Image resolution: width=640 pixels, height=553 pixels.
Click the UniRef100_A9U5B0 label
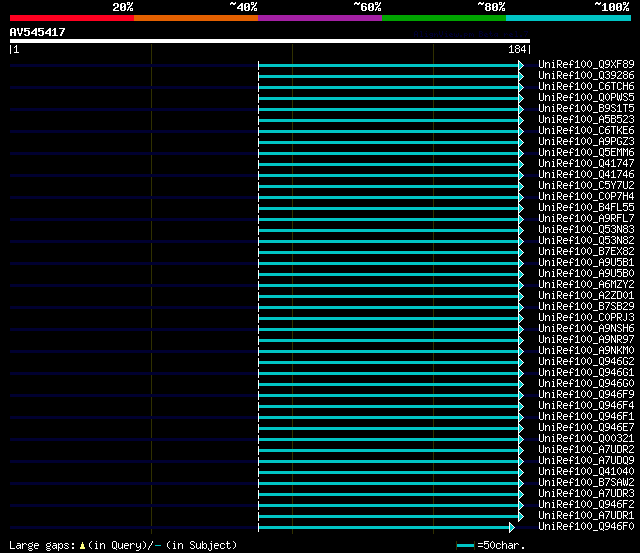coord(586,274)
